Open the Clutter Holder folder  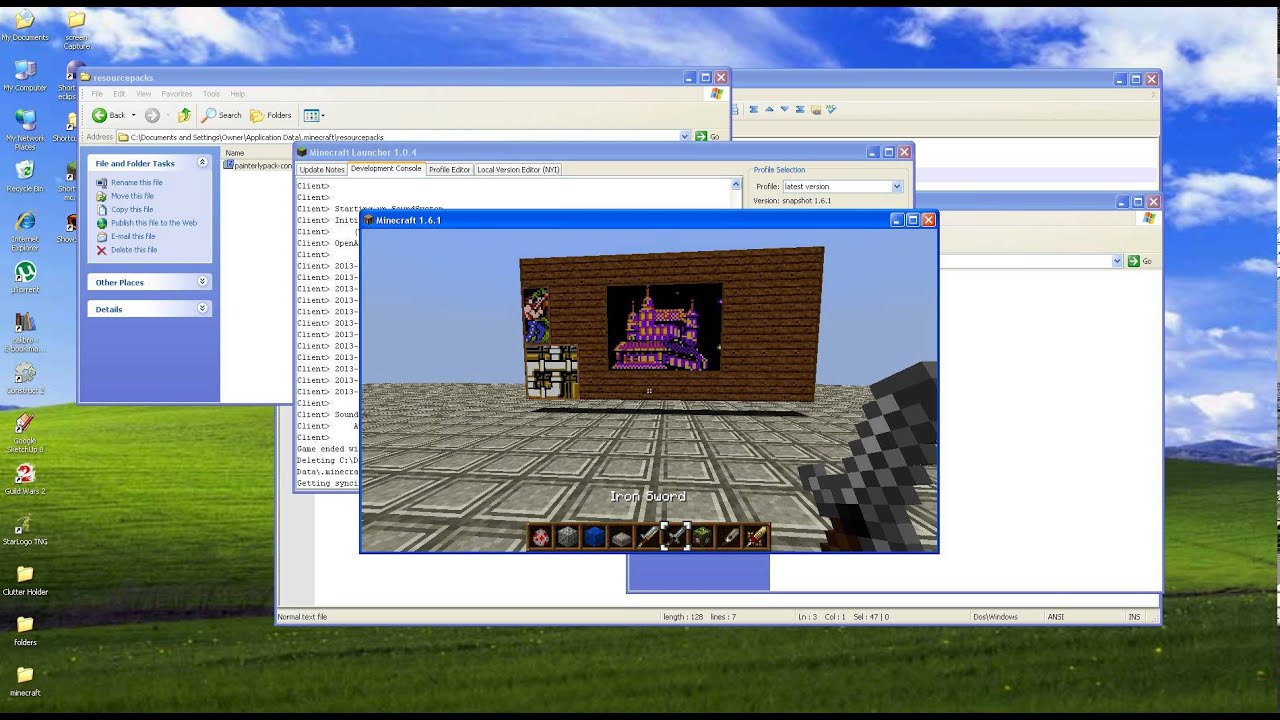tap(25, 578)
